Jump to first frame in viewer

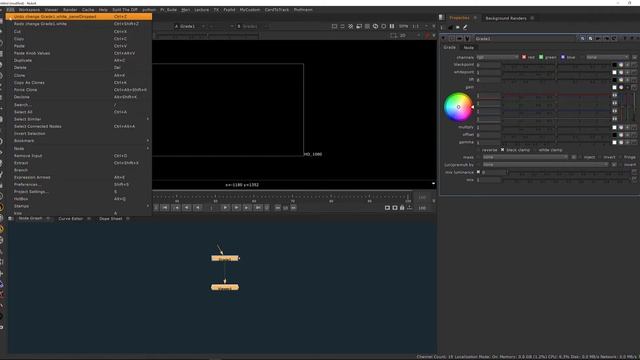click(165, 208)
